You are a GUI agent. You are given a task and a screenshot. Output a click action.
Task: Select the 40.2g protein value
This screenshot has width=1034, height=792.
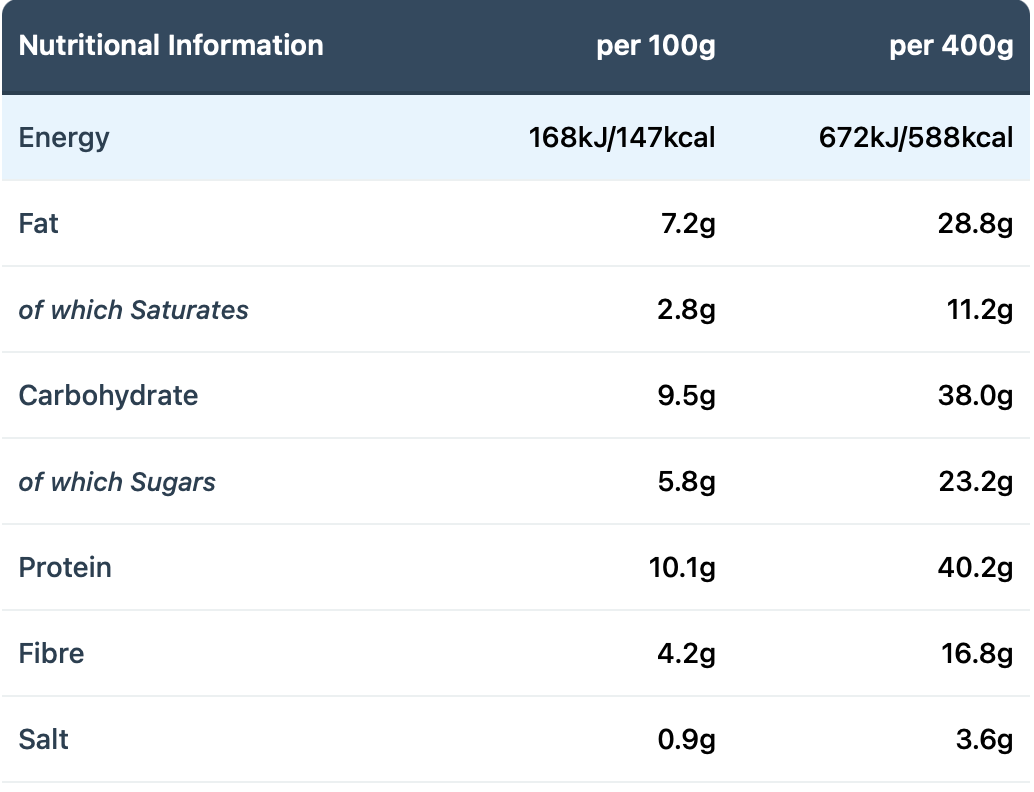975,568
